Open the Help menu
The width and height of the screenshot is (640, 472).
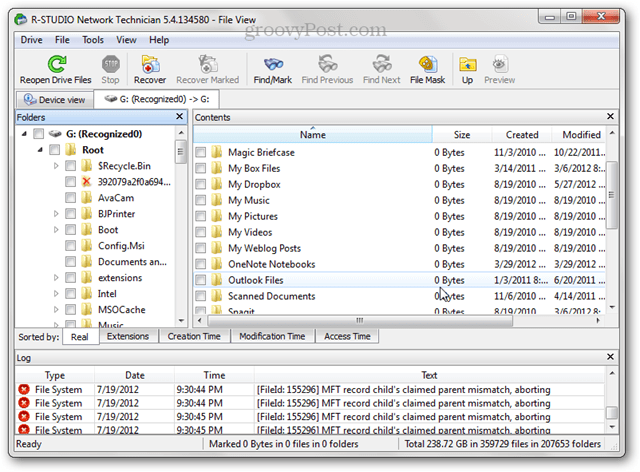[x=159, y=40]
